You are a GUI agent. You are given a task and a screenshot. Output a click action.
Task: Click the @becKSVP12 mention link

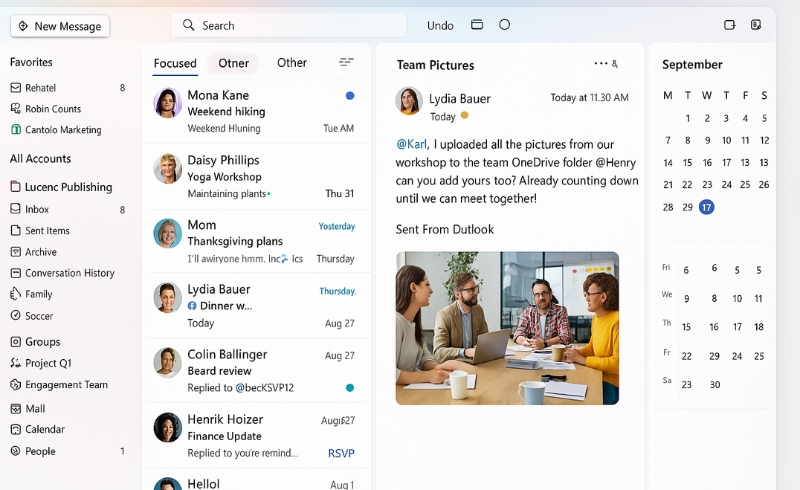pyautogui.click(x=265, y=388)
